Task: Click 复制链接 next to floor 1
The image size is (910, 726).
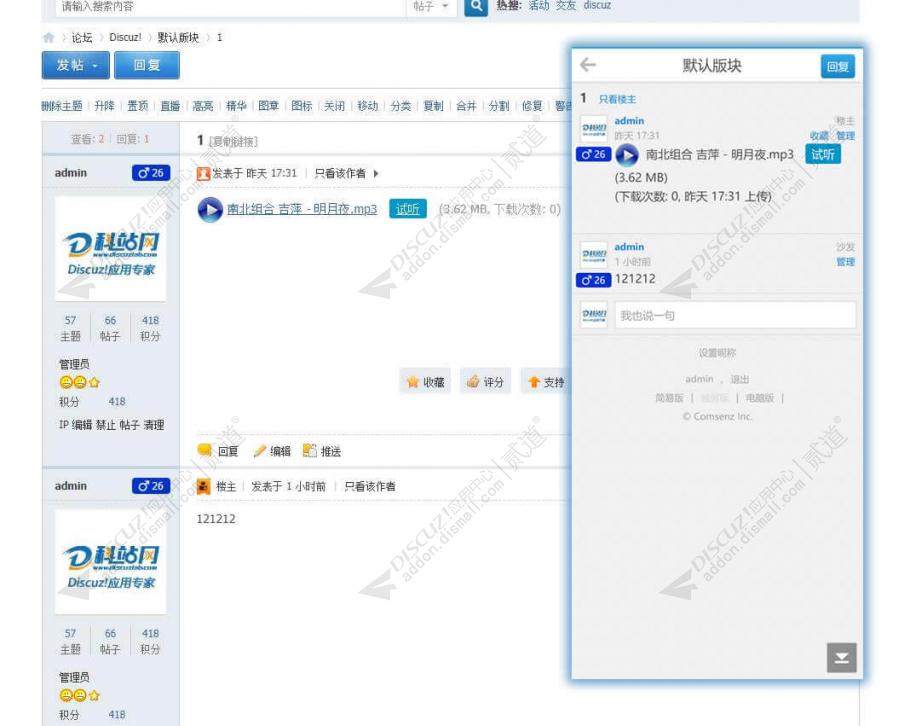Action: (x=233, y=142)
